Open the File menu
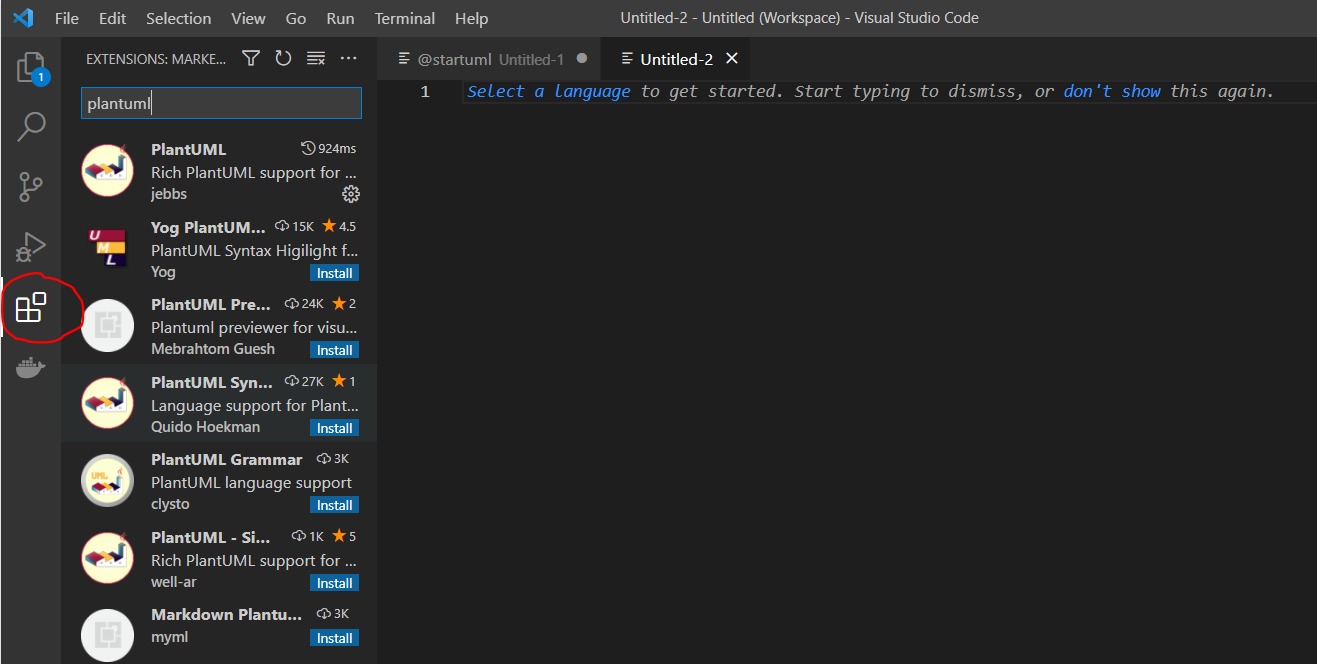The image size is (1317, 664). click(67, 18)
